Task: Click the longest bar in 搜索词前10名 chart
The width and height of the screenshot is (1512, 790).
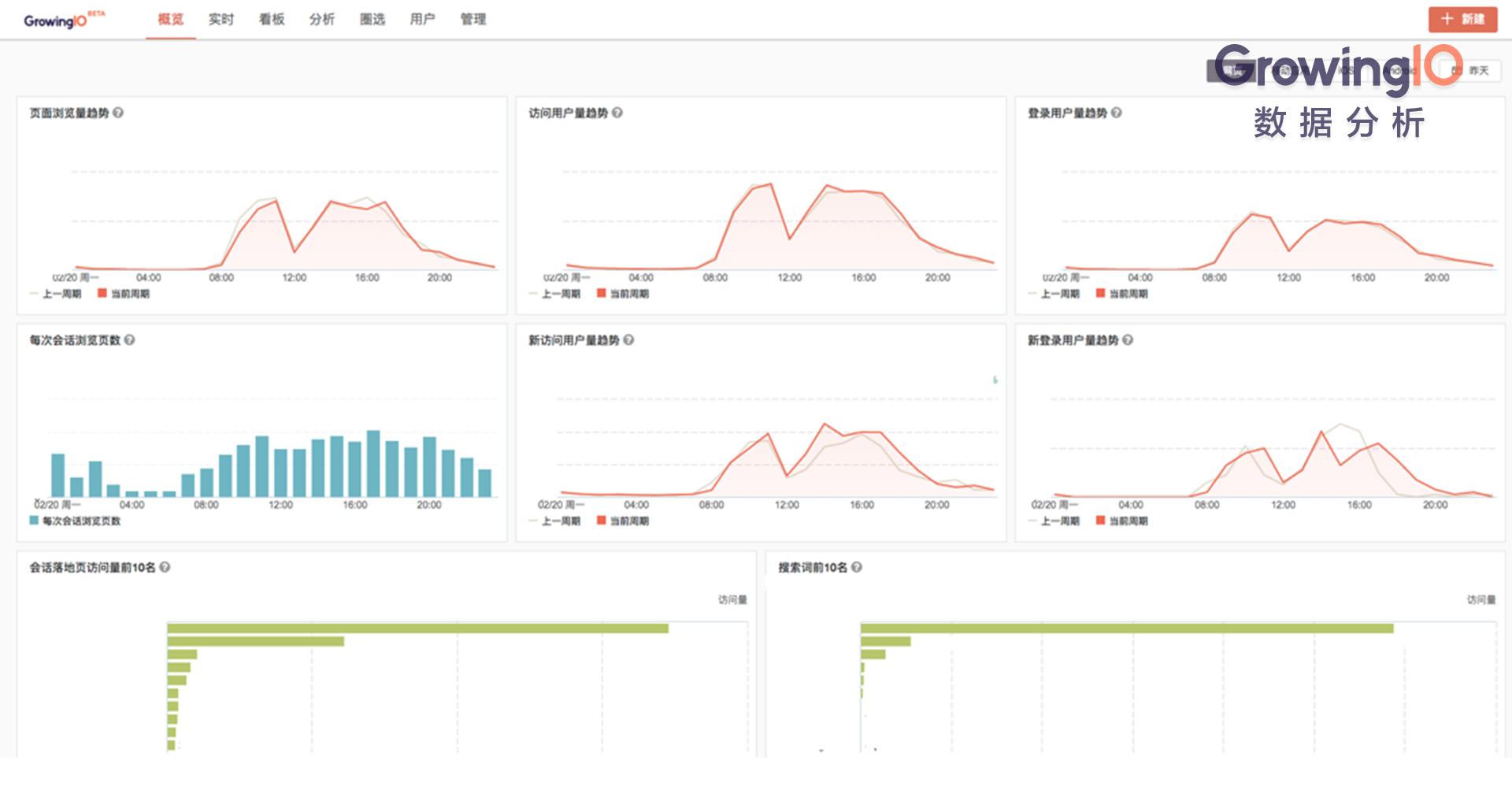Action: coord(1126,629)
